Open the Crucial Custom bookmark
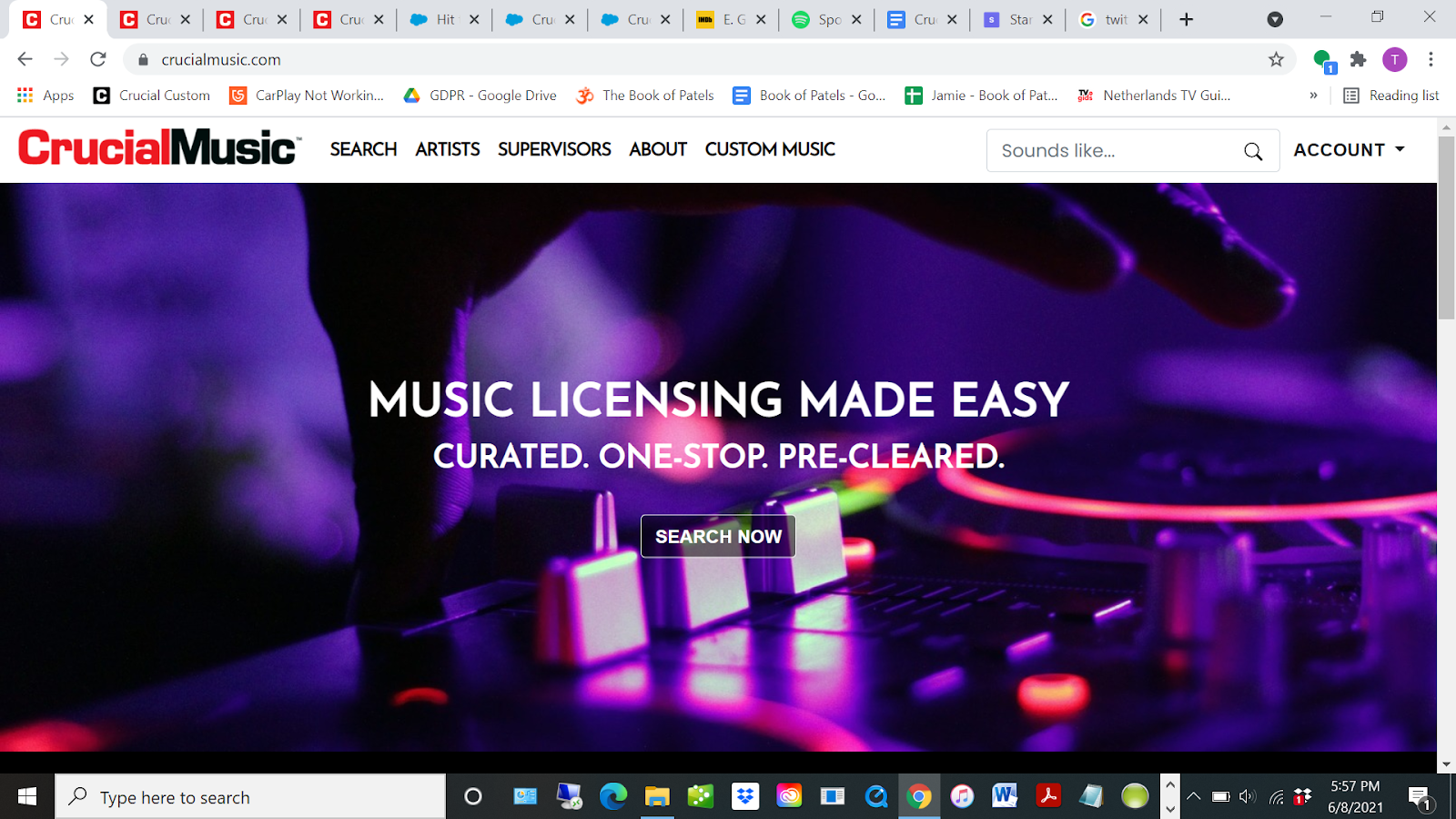The width and height of the screenshot is (1456, 819). pos(152,96)
